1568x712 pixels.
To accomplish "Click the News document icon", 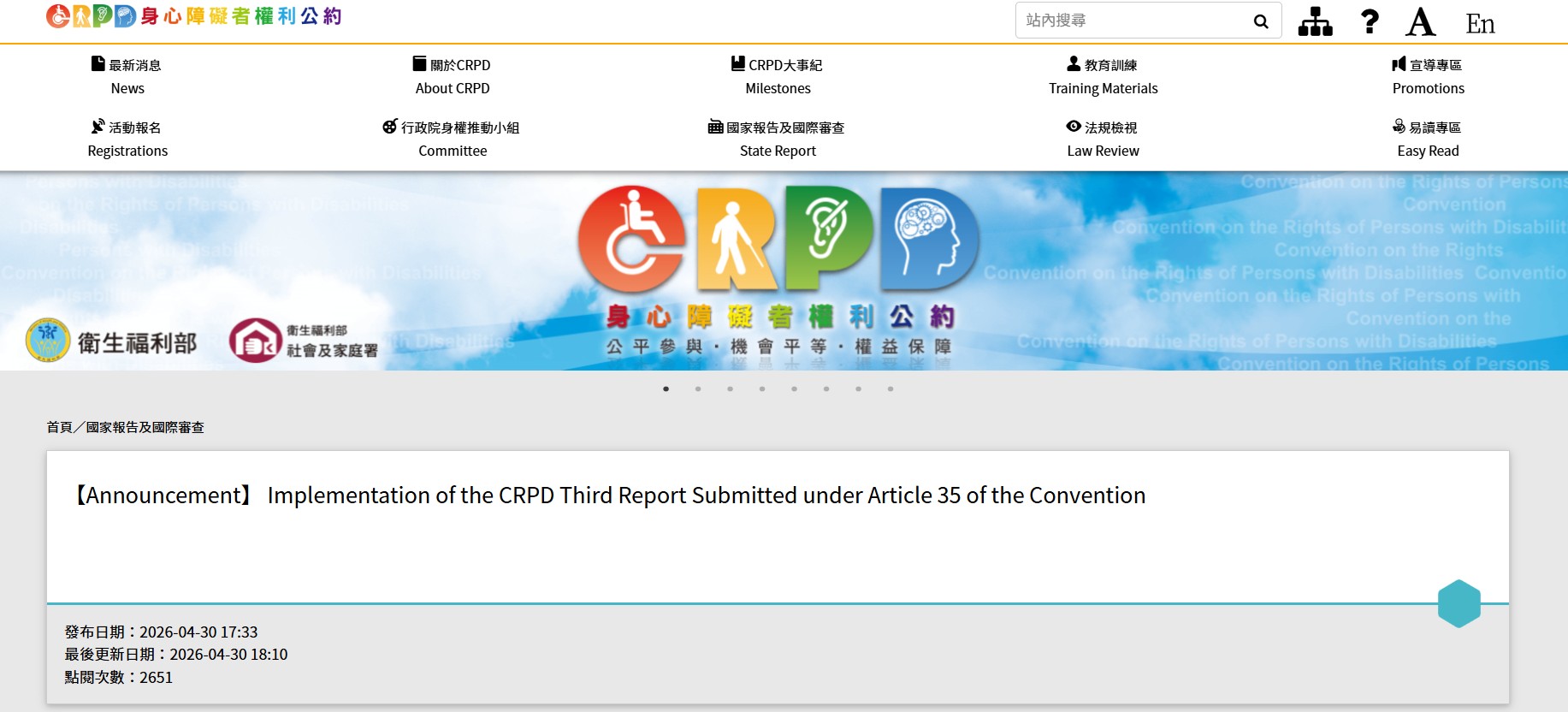I will [98, 63].
